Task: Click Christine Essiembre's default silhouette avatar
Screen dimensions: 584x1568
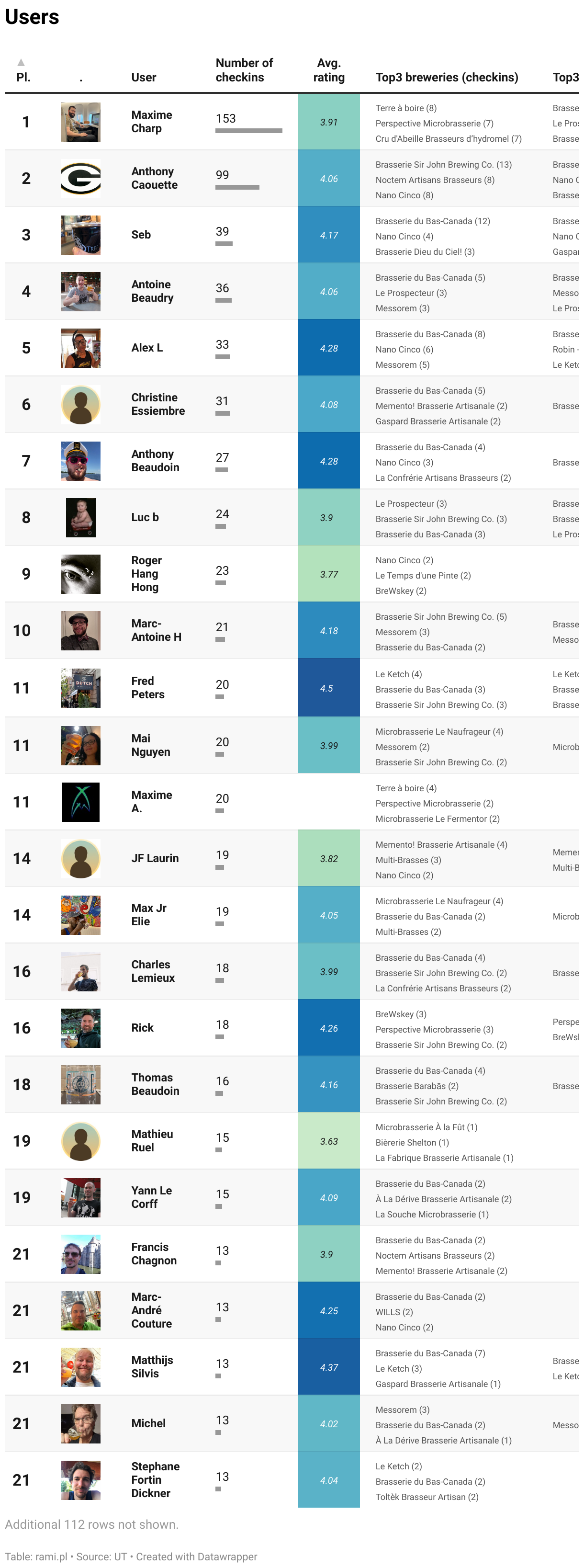Action: [81, 405]
